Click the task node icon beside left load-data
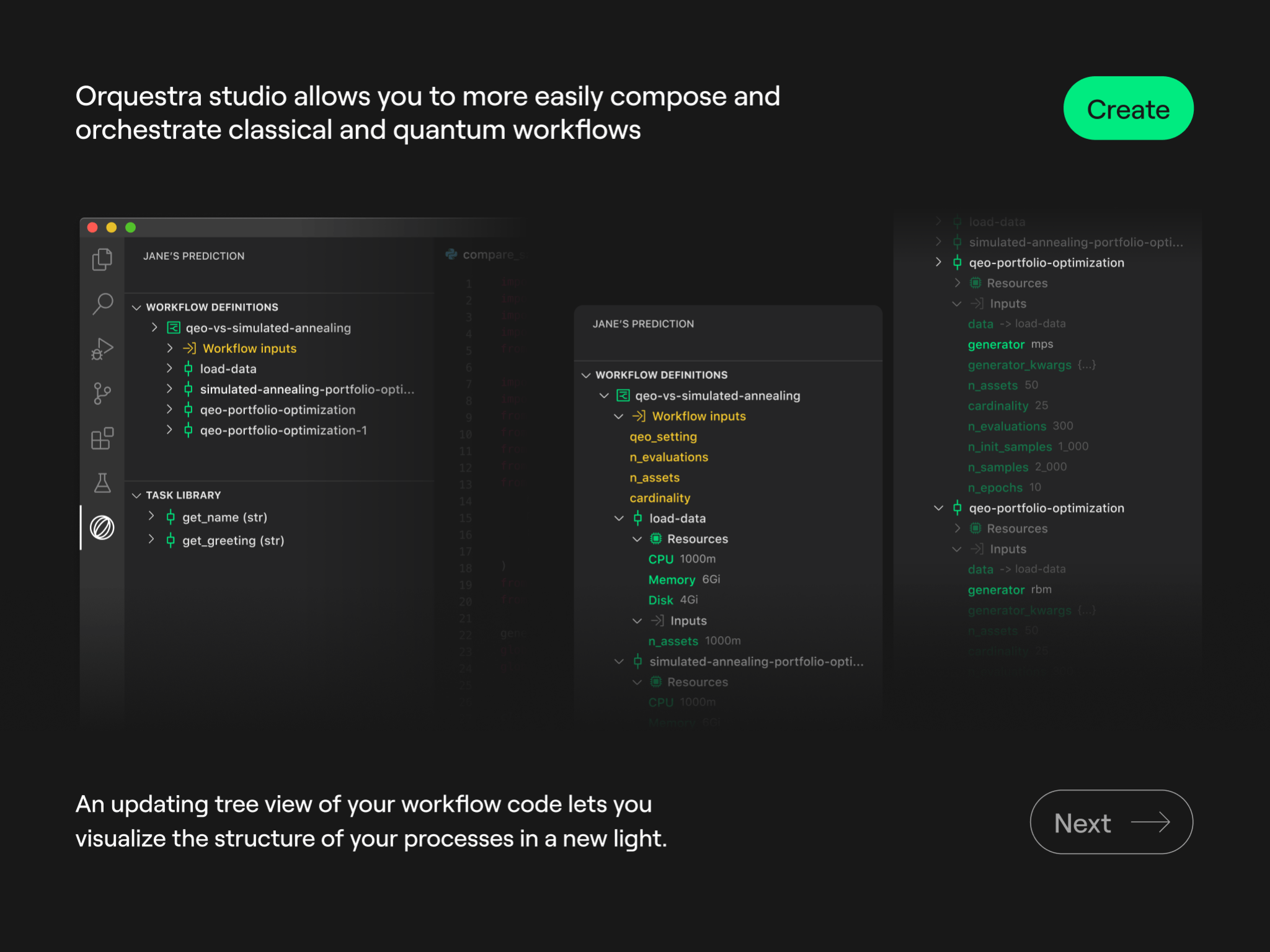1270x952 pixels. 188,369
